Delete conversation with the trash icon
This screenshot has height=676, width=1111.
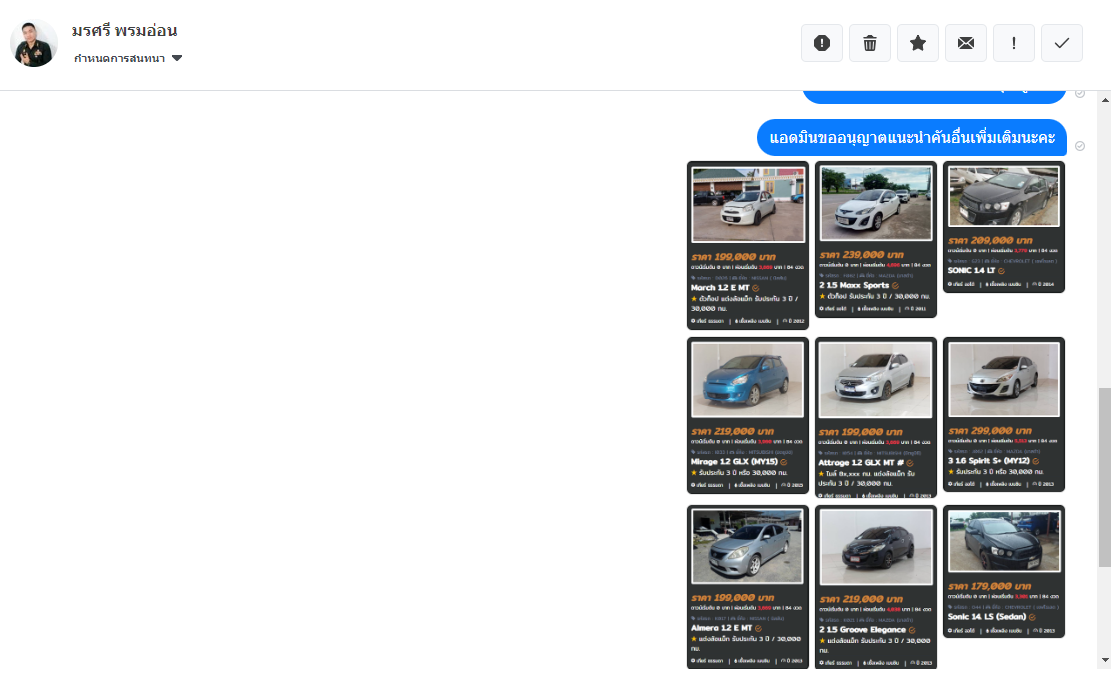pyautogui.click(x=870, y=43)
